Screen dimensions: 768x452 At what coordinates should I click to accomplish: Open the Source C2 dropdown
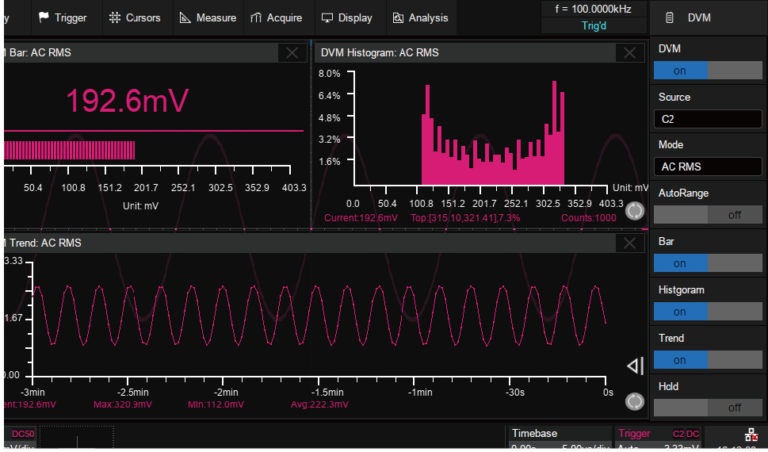708,119
